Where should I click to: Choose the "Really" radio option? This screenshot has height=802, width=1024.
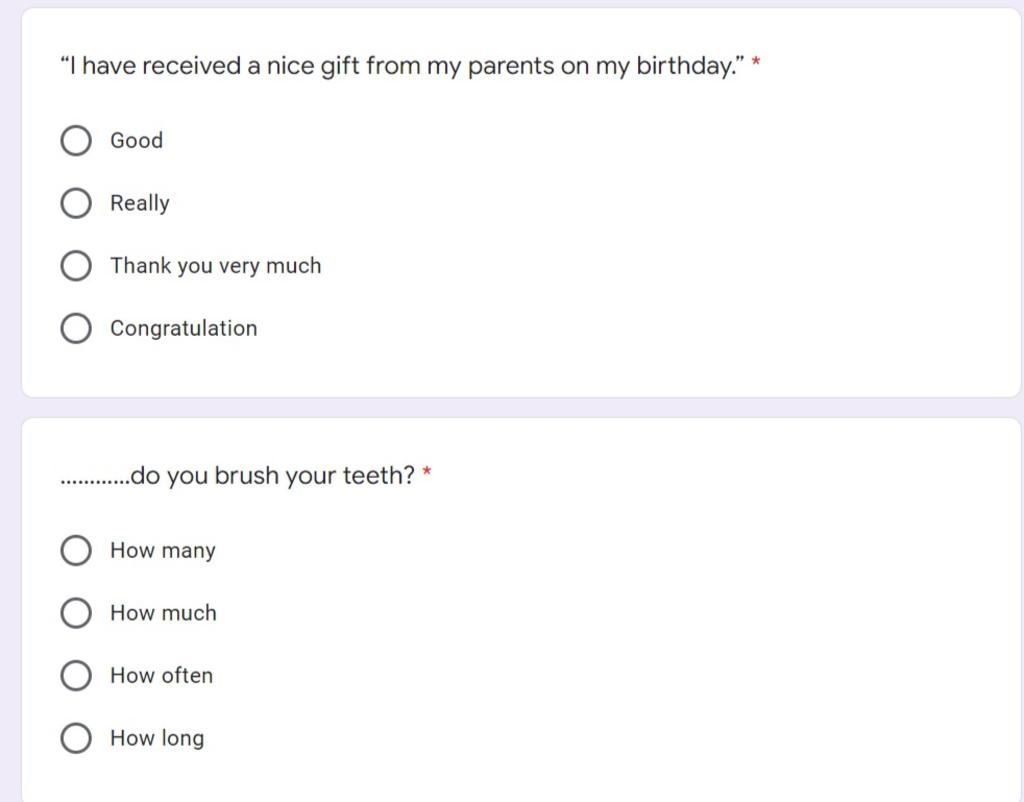(76, 203)
